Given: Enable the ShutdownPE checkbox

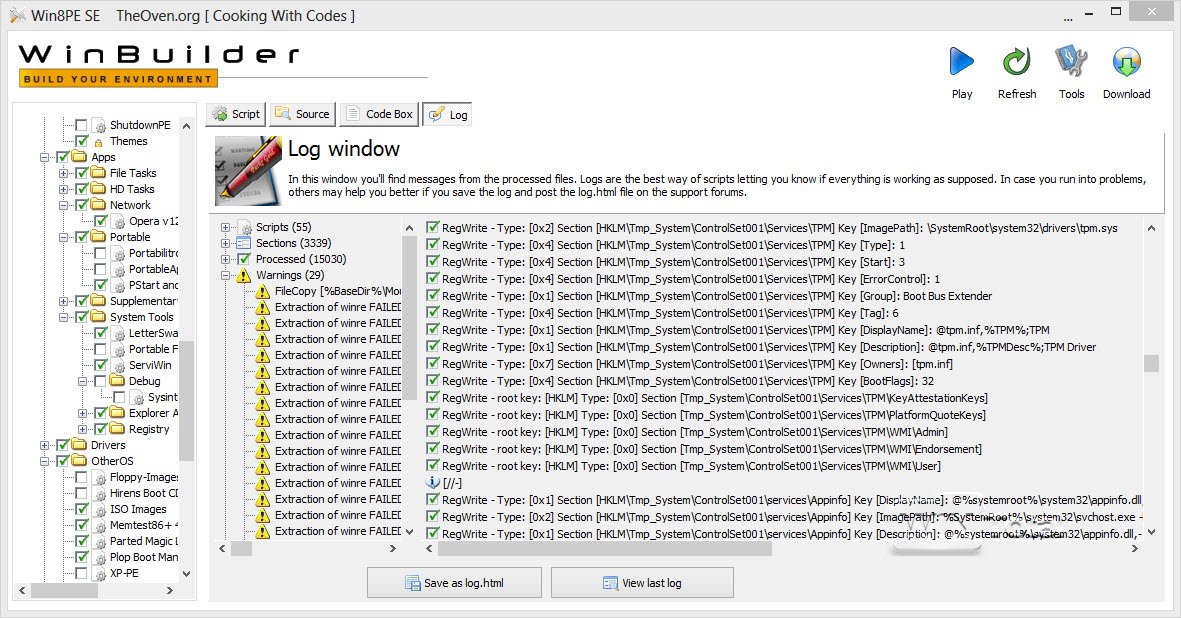Looking at the screenshot, I should 81,125.
